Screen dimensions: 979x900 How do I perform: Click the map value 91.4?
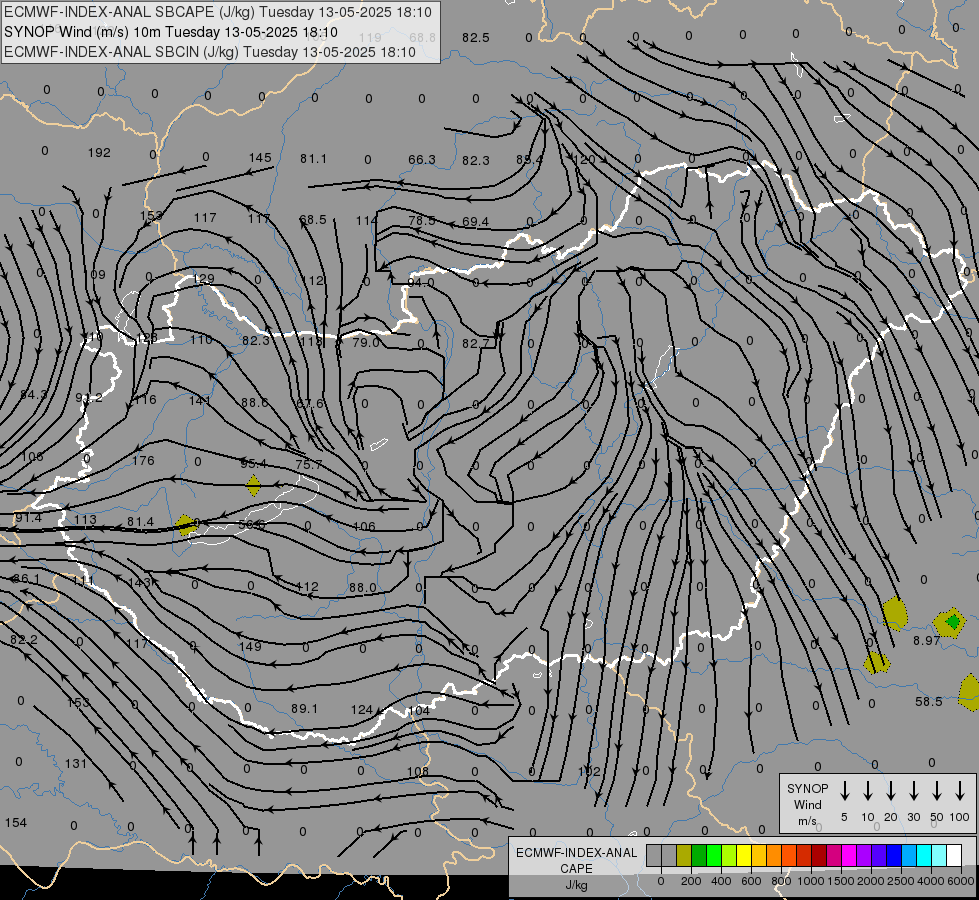[x=28, y=518]
